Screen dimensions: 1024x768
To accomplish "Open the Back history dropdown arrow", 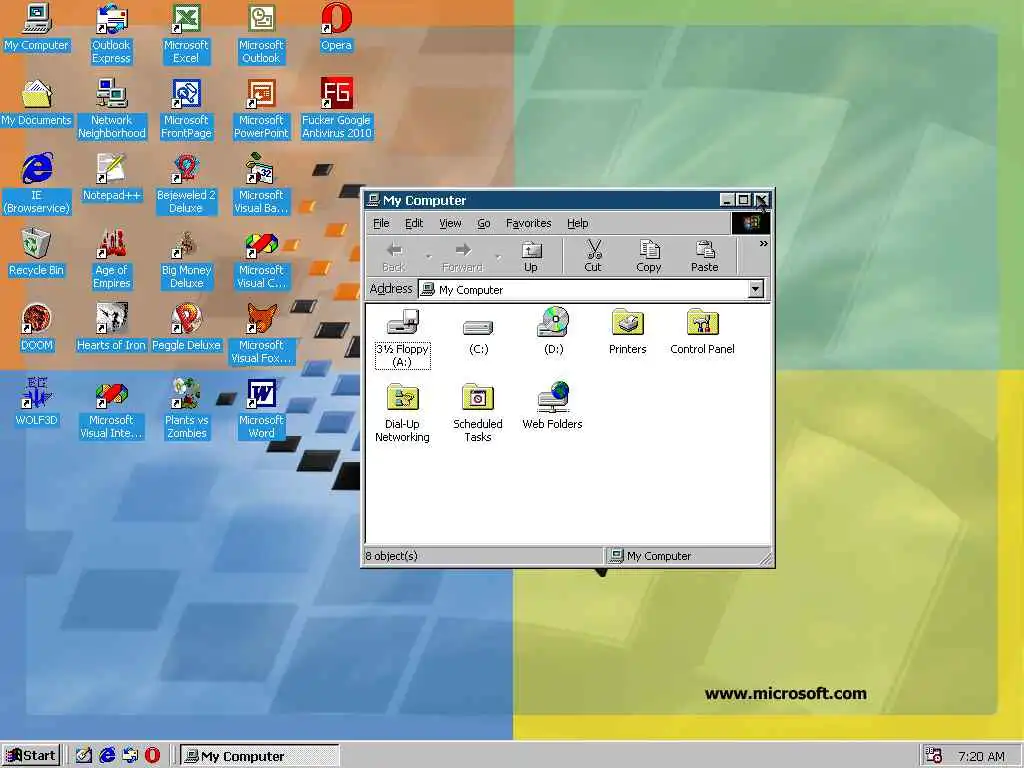I will coord(428,256).
